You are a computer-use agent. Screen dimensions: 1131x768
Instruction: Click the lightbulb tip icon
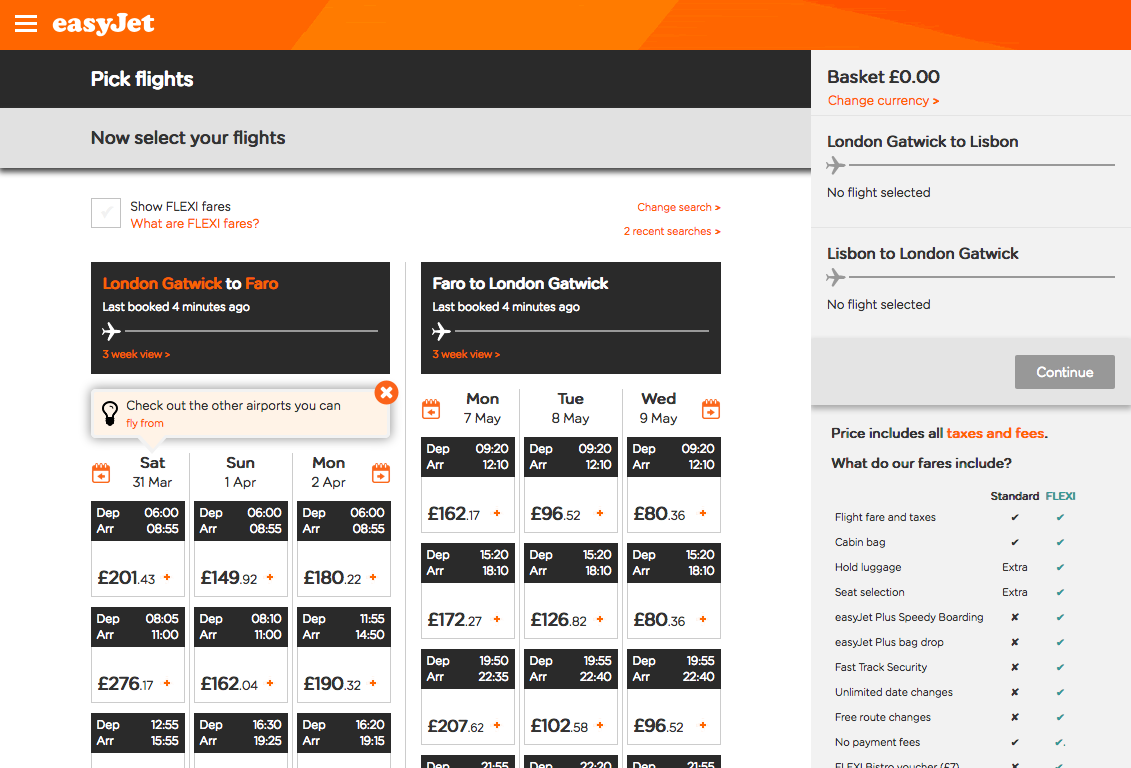click(x=109, y=412)
